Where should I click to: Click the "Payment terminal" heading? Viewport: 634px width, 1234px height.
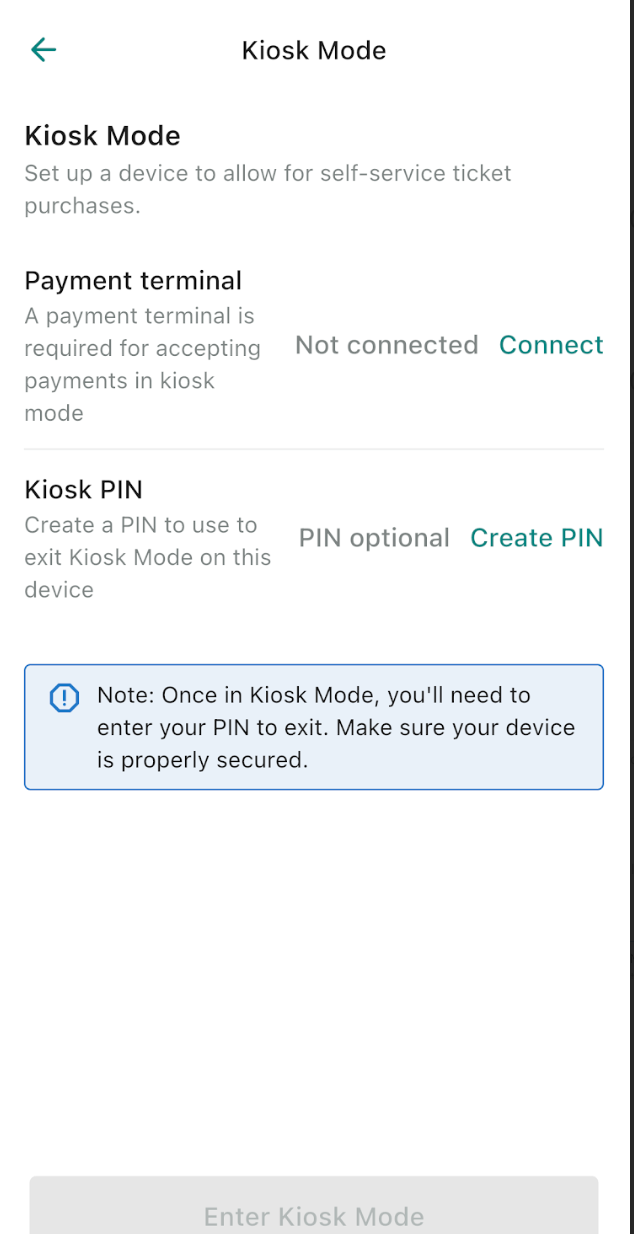coord(133,281)
